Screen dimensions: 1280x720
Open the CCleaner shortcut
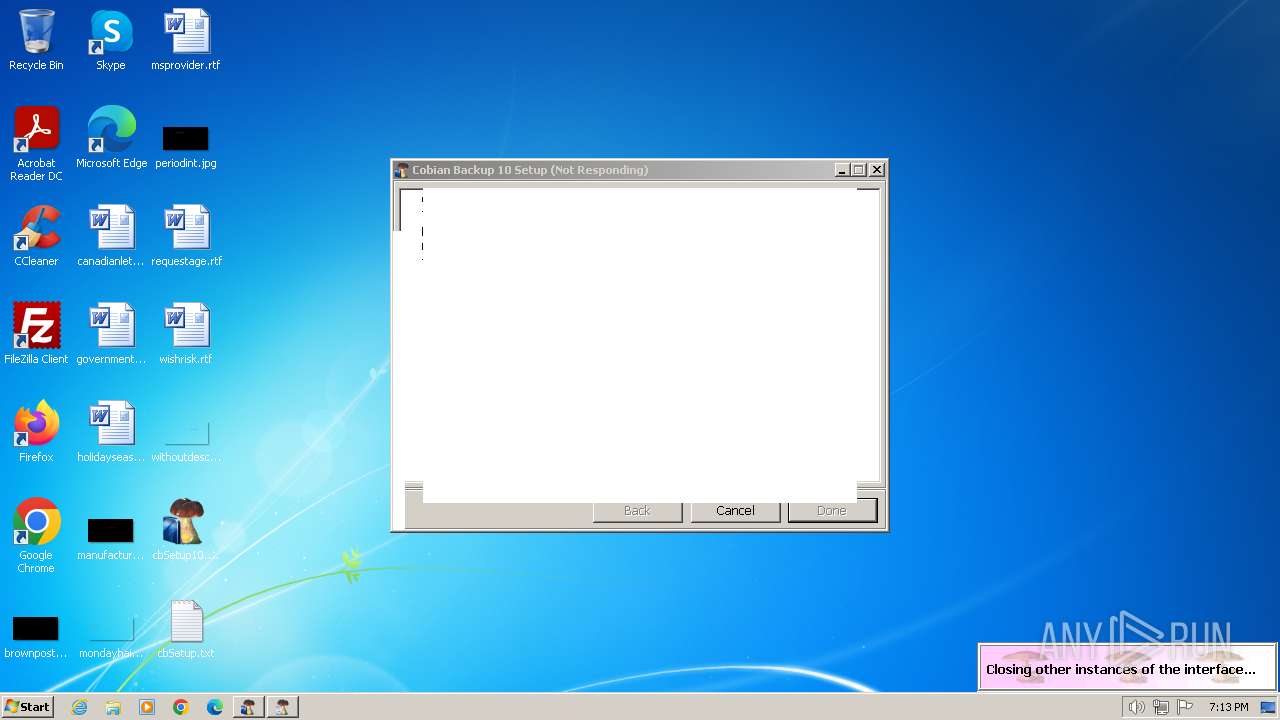pos(36,236)
